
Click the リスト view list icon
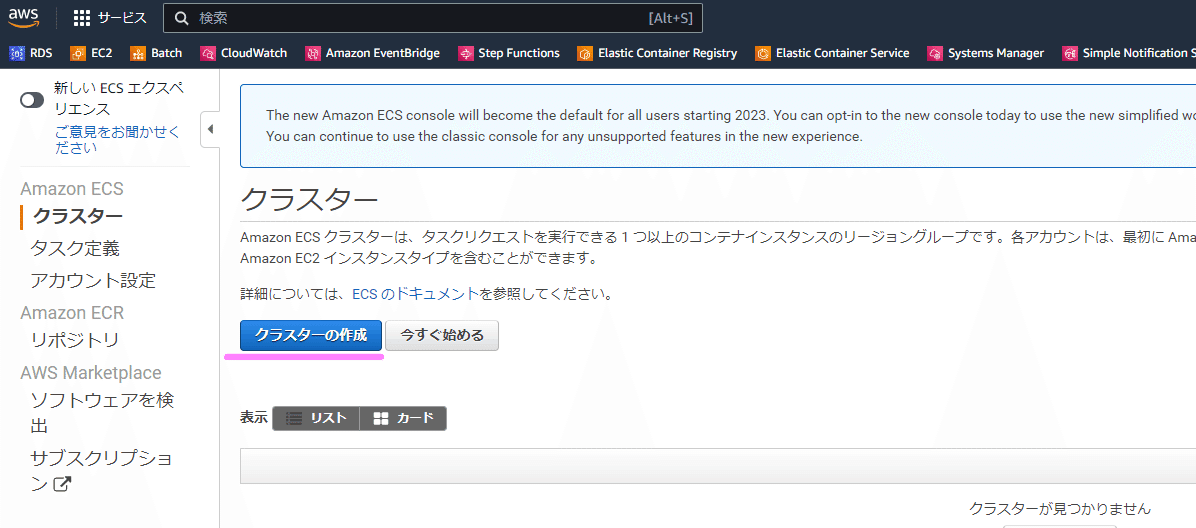click(x=294, y=418)
